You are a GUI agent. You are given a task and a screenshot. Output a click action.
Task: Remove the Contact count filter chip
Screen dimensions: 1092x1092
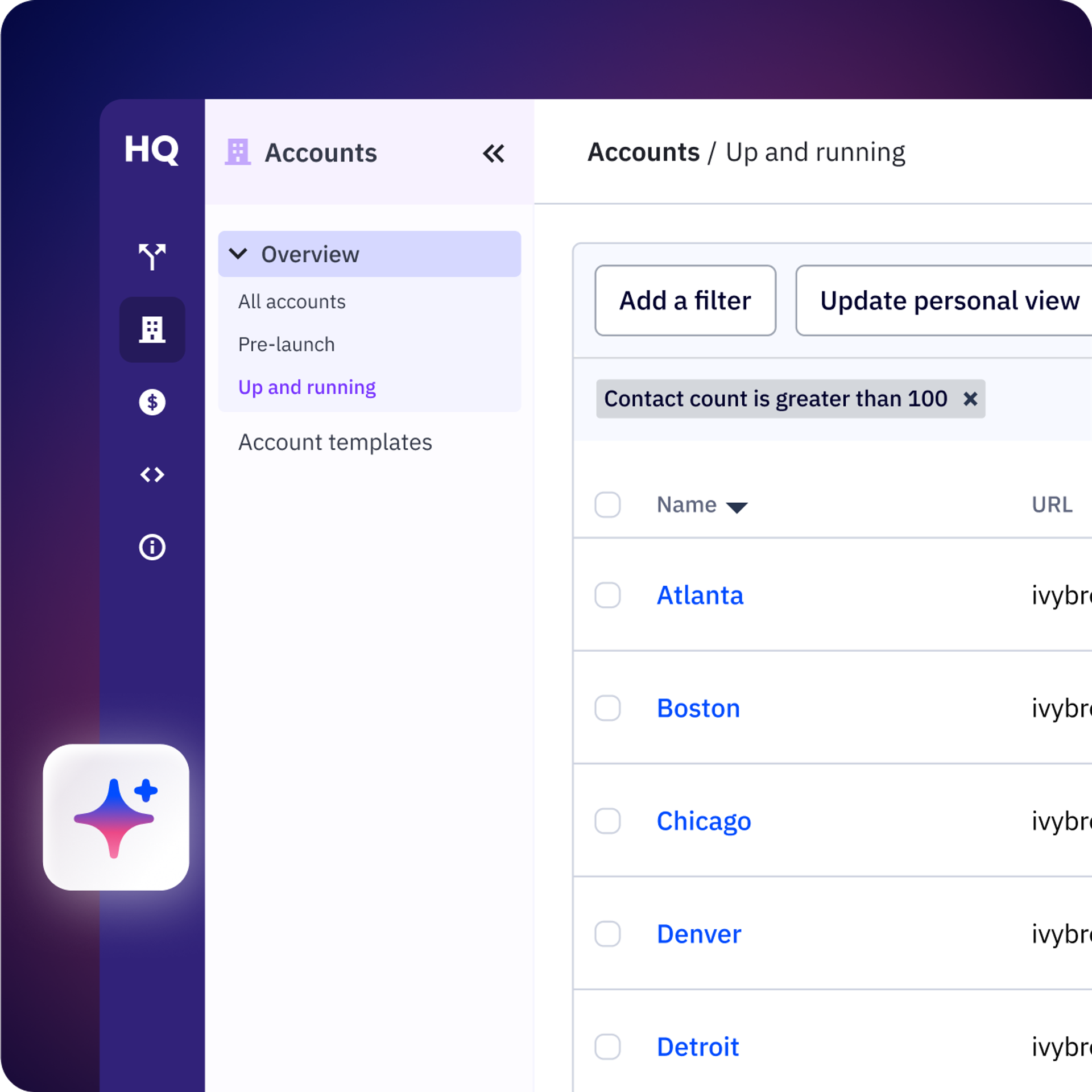click(x=970, y=399)
